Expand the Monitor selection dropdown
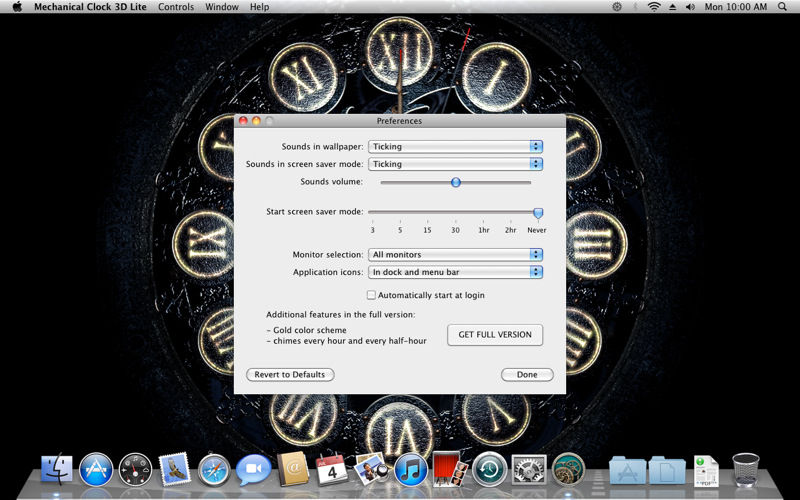This screenshot has width=800, height=500. click(x=455, y=254)
